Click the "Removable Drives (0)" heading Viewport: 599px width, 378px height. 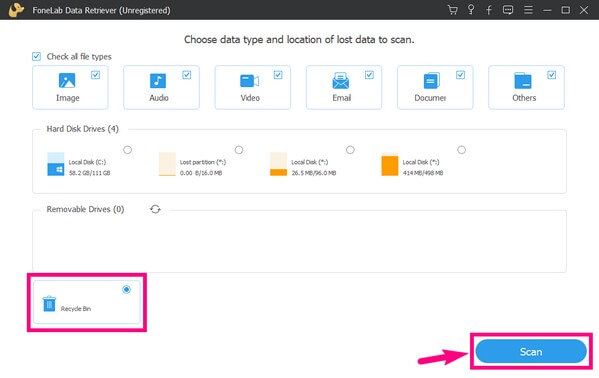click(x=85, y=209)
